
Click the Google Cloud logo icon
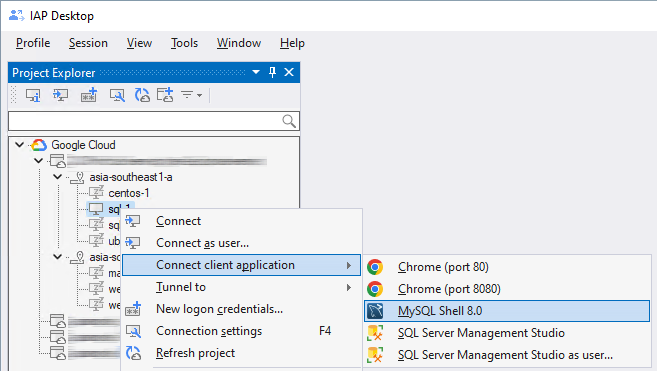coord(39,145)
